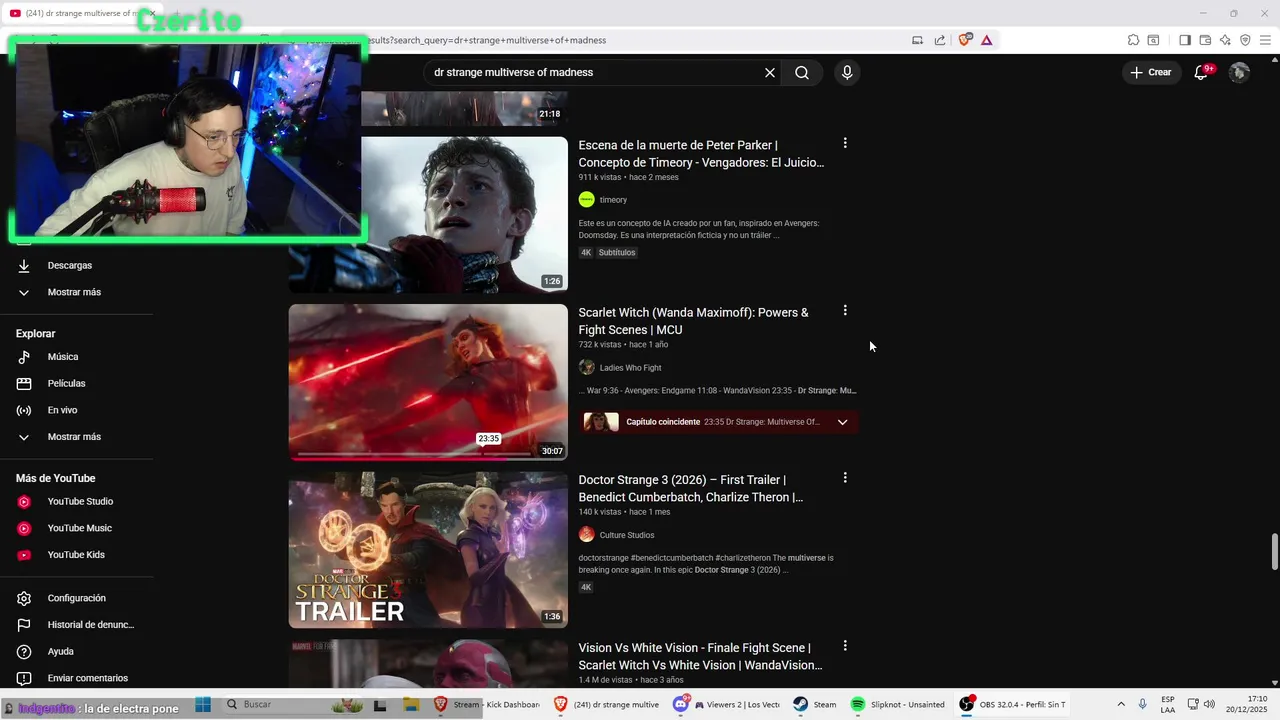Open OBS 32.0.4 taskbar item
The width and height of the screenshot is (1280, 720).
pos(1012,704)
